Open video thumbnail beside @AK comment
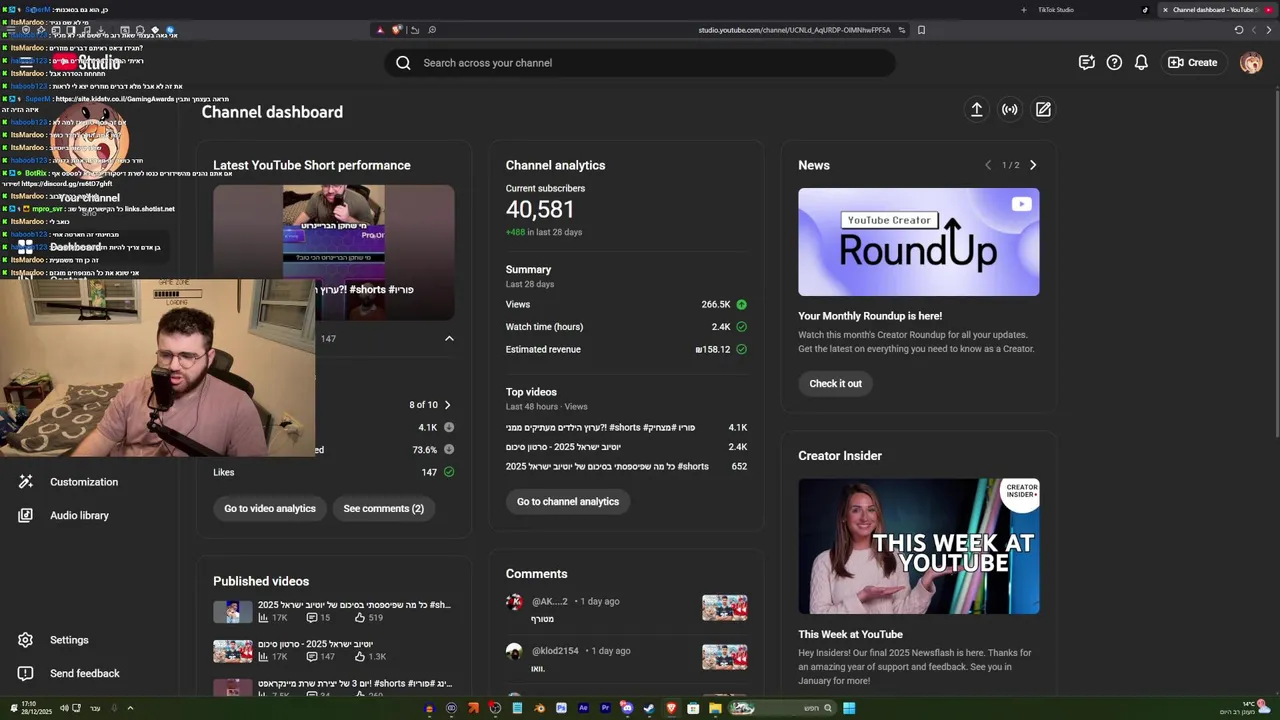 [x=725, y=608]
